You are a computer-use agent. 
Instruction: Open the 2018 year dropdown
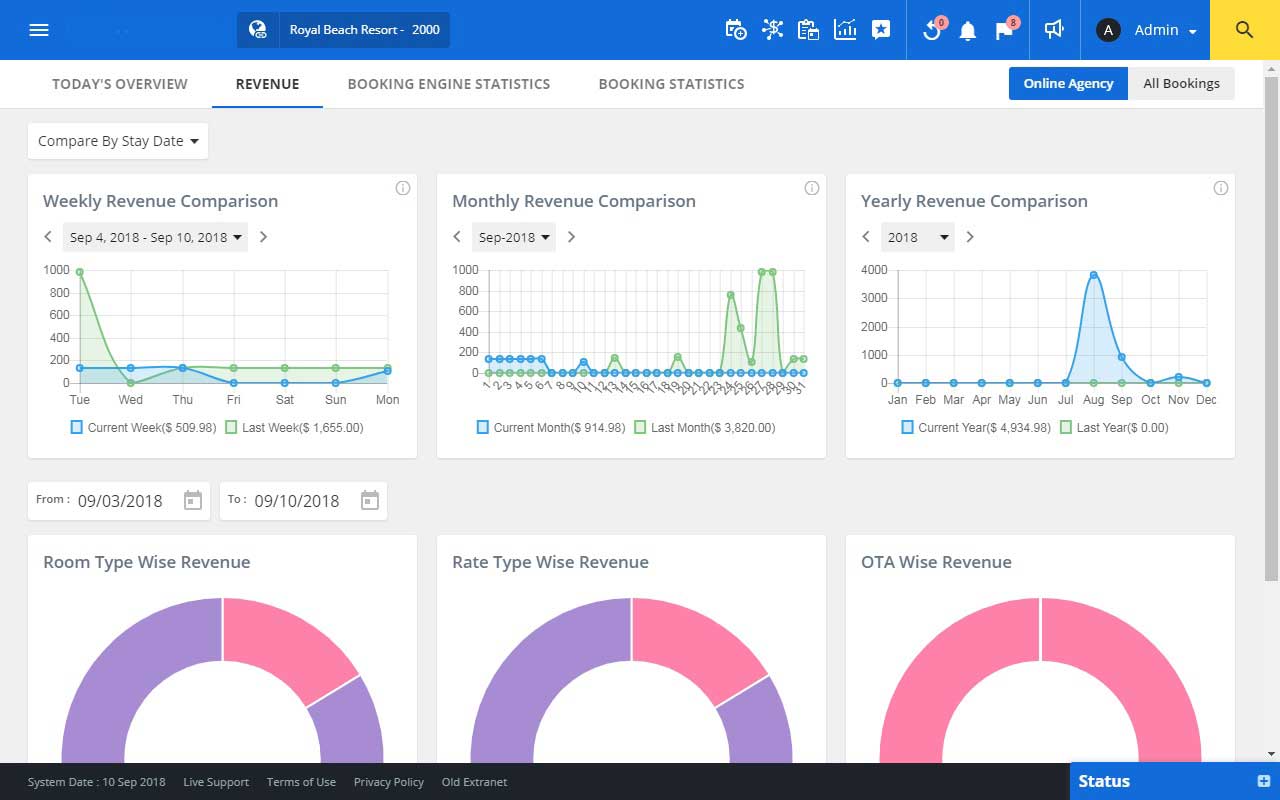point(917,237)
